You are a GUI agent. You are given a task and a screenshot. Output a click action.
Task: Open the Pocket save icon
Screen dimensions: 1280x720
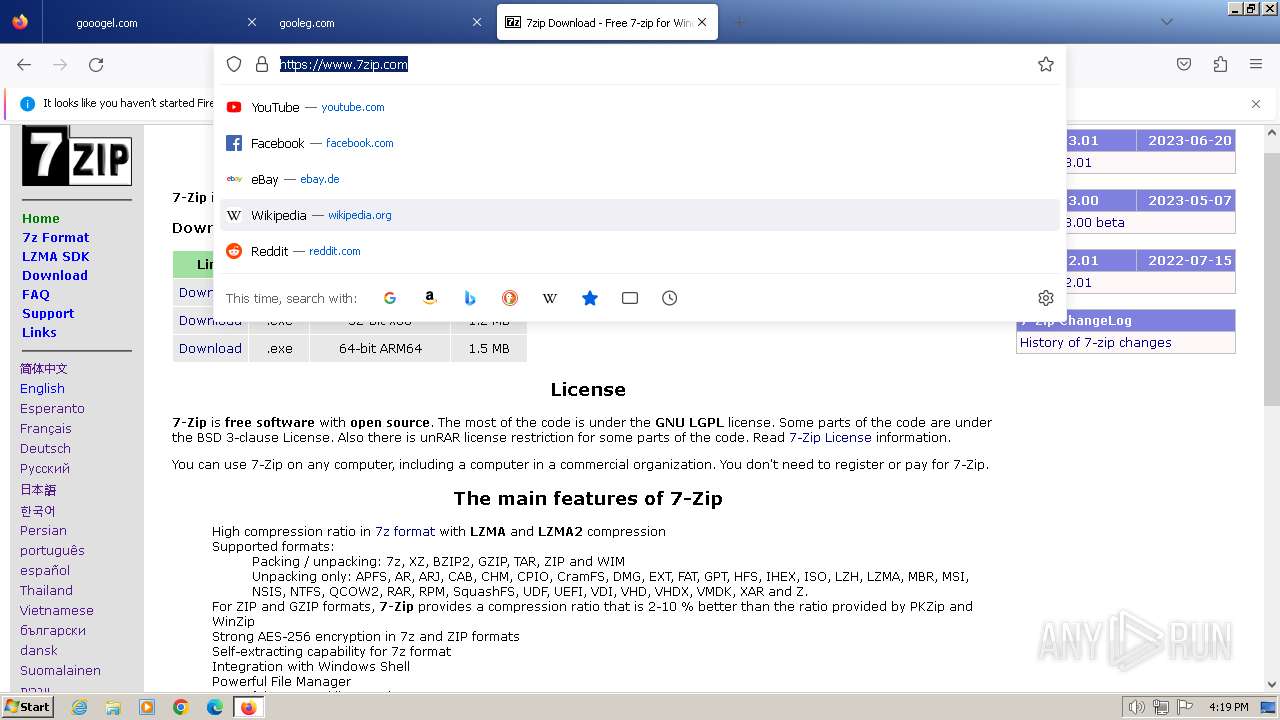pos(1184,64)
